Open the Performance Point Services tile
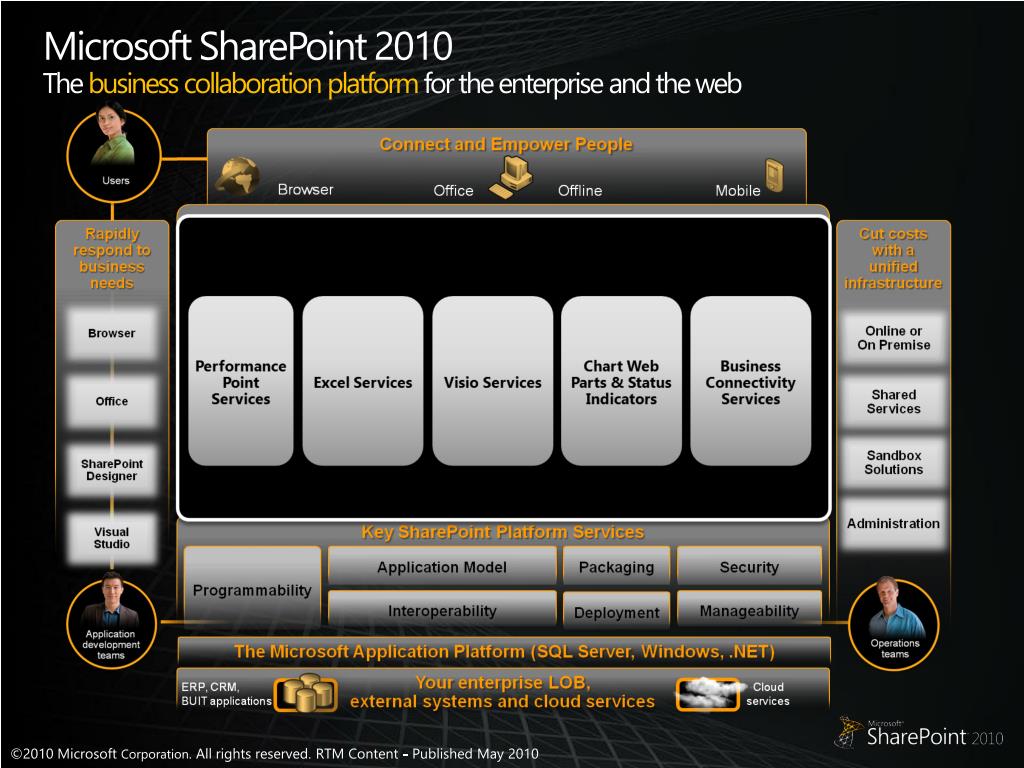The width and height of the screenshot is (1024, 768). tap(240, 381)
